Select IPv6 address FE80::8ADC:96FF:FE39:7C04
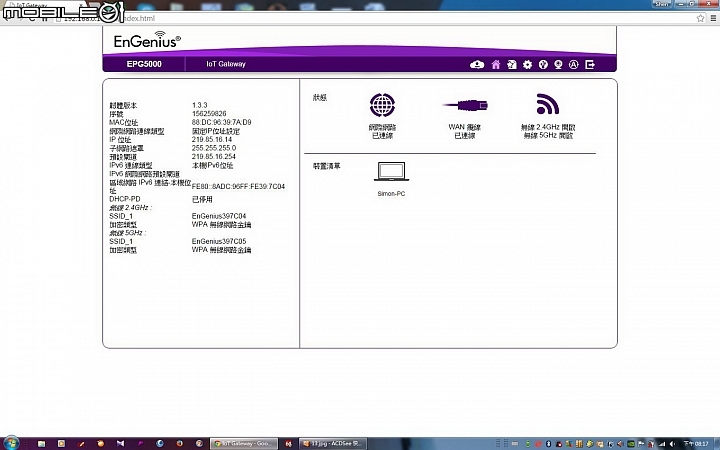720x450 pixels. point(238,186)
